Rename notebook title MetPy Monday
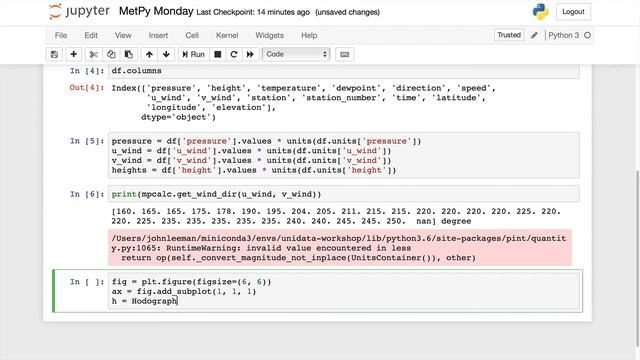This screenshot has width=640, height=360. 156,11
